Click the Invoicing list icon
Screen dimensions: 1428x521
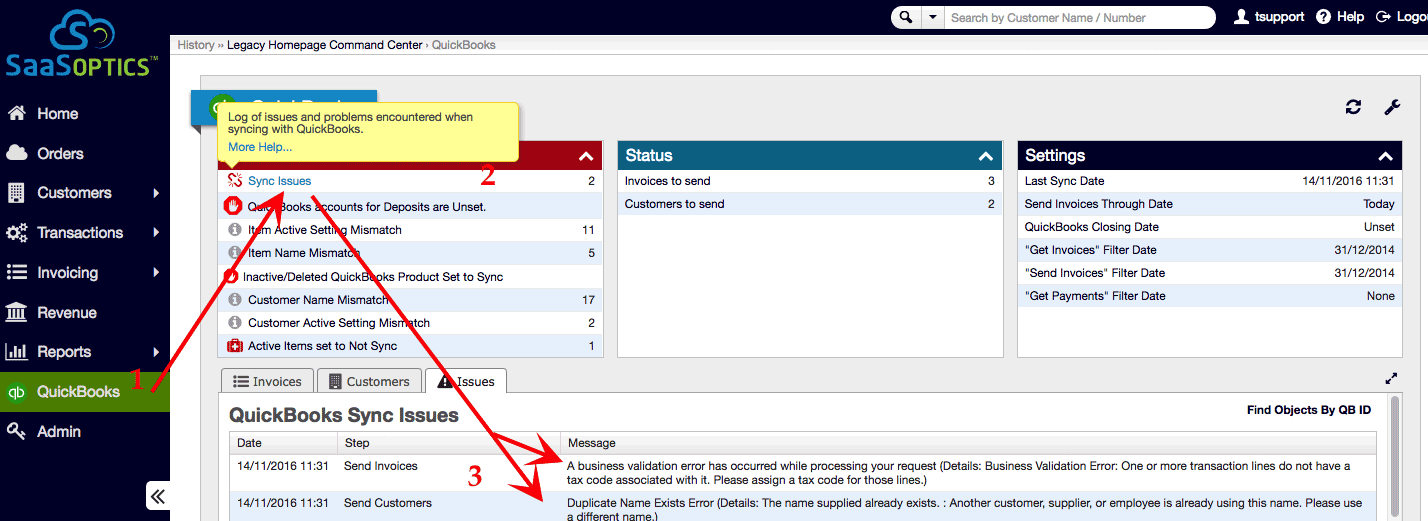click(17, 272)
